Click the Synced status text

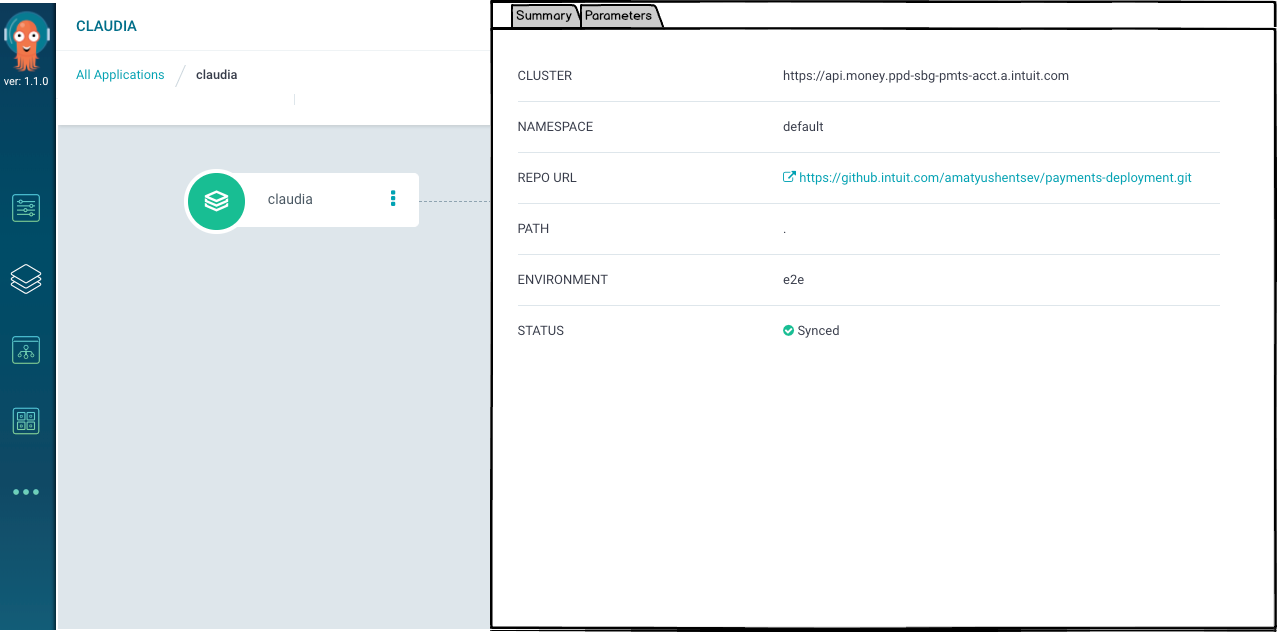(x=818, y=331)
